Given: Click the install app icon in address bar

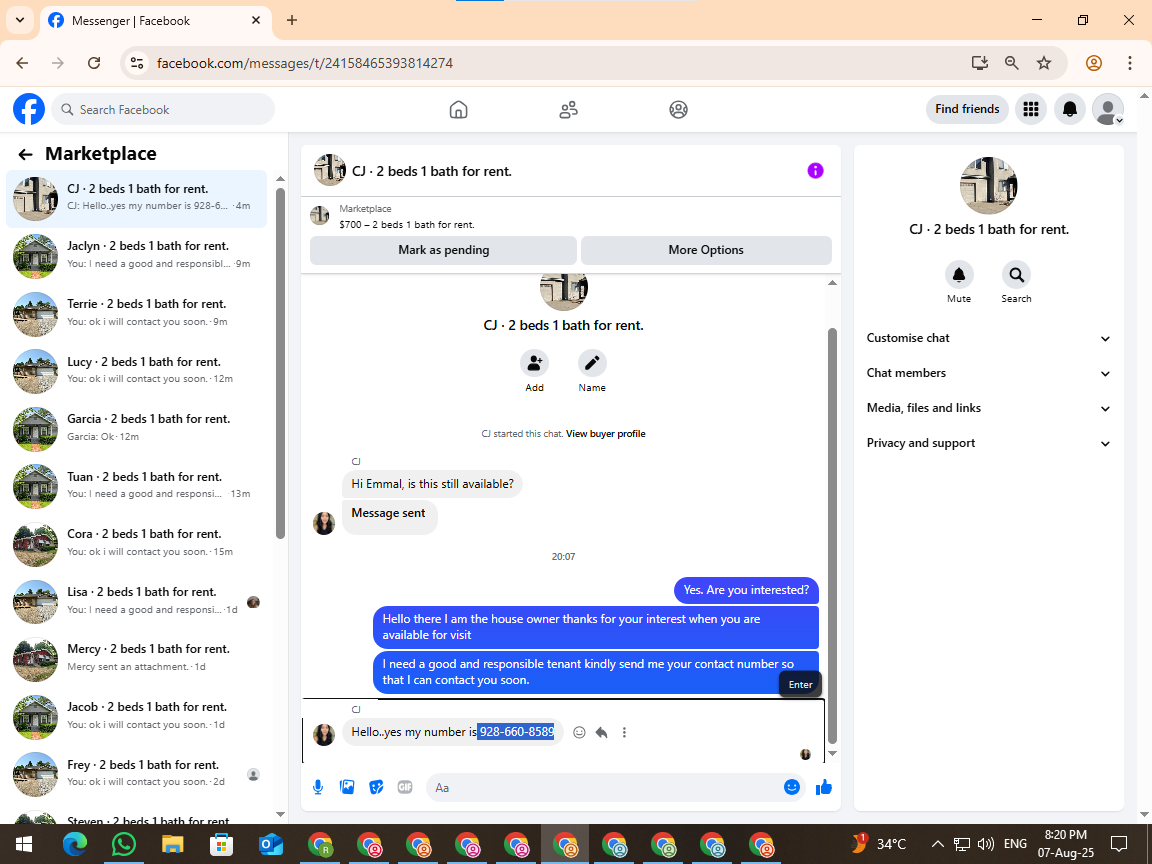Looking at the screenshot, I should pos(979,63).
